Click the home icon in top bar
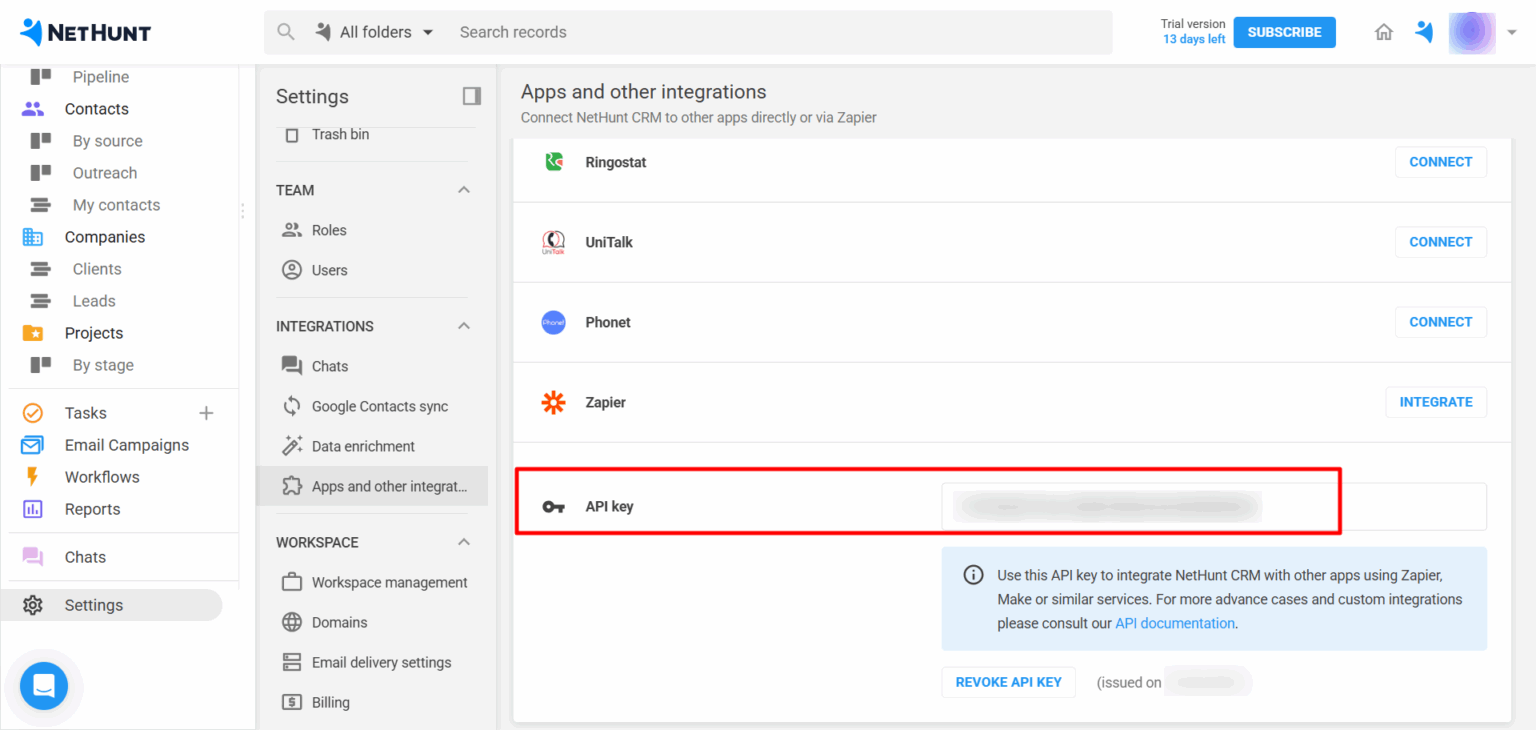1536x730 pixels. pyautogui.click(x=1384, y=32)
